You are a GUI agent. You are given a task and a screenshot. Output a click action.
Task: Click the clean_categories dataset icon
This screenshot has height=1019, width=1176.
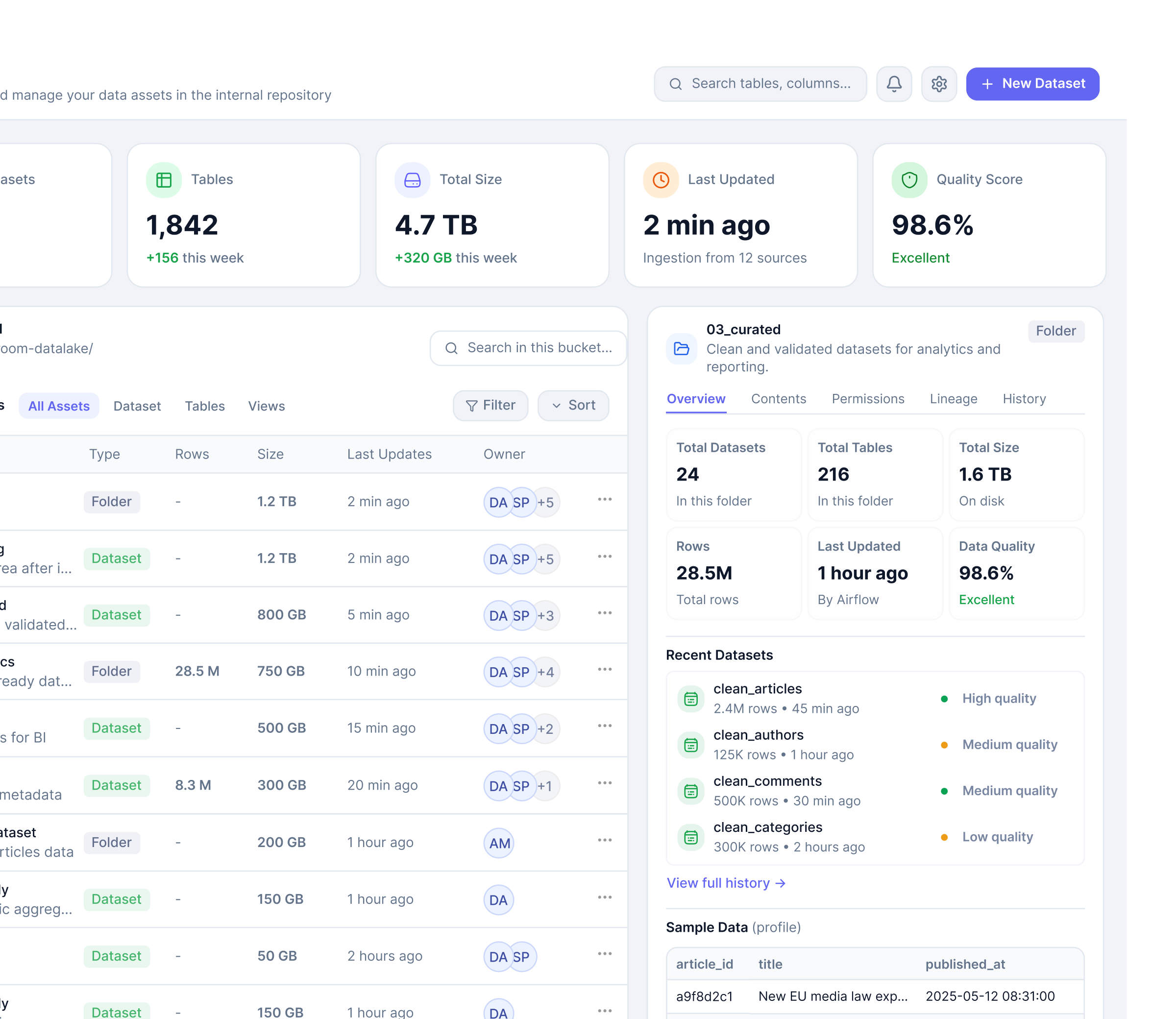pyautogui.click(x=691, y=837)
